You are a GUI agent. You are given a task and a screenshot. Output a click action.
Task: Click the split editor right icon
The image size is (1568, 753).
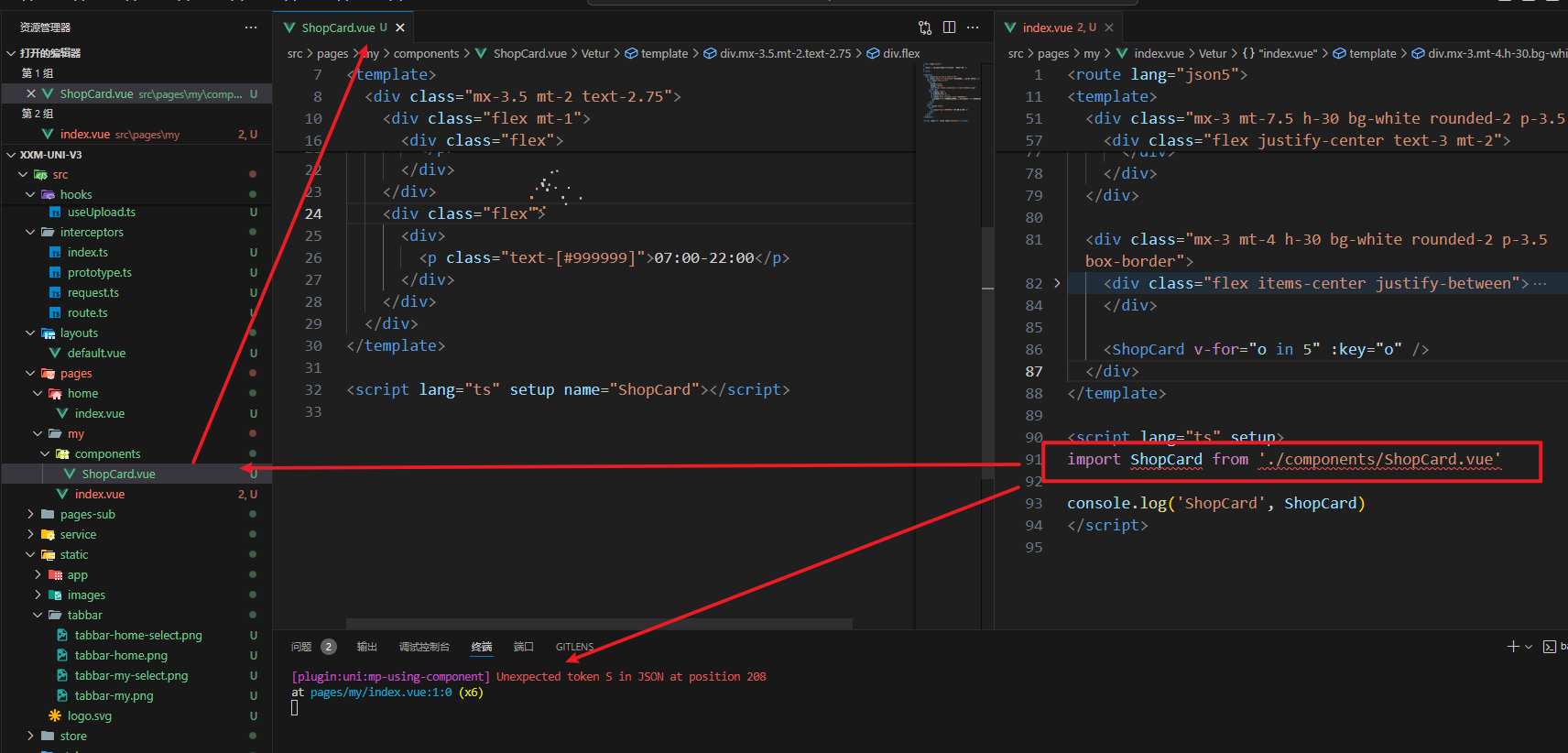coord(949,27)
